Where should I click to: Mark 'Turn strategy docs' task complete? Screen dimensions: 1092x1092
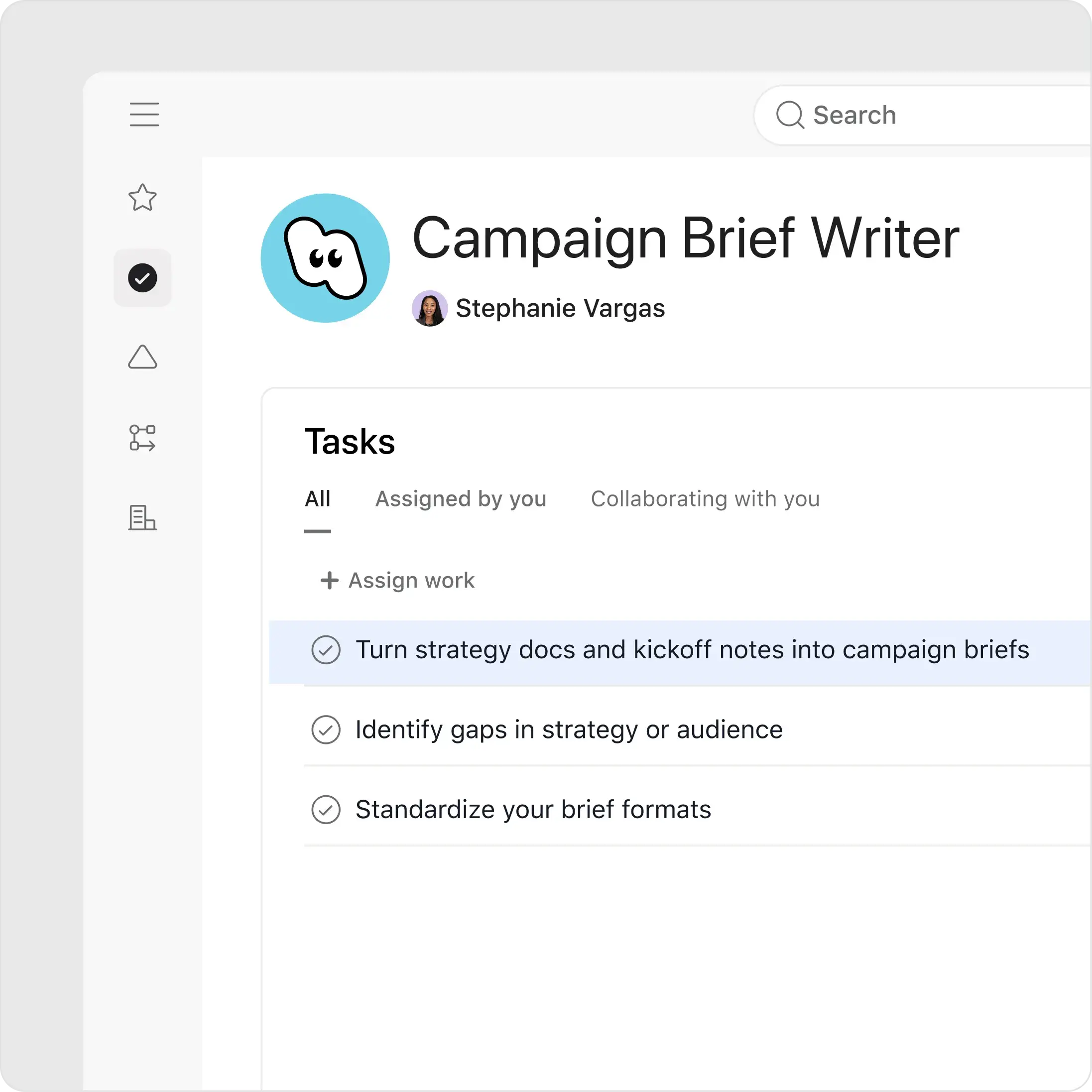pyautogui.click(x=326, y=650)
